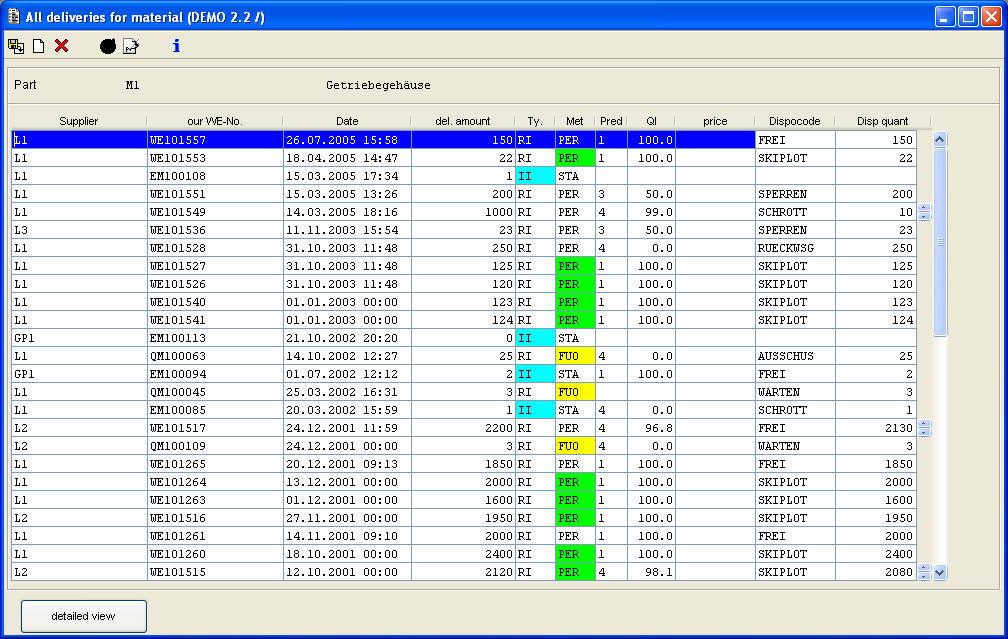1008x639 pixels.
Task: Click the down spinner on the WE101517 row
Action: pos(924,432)
